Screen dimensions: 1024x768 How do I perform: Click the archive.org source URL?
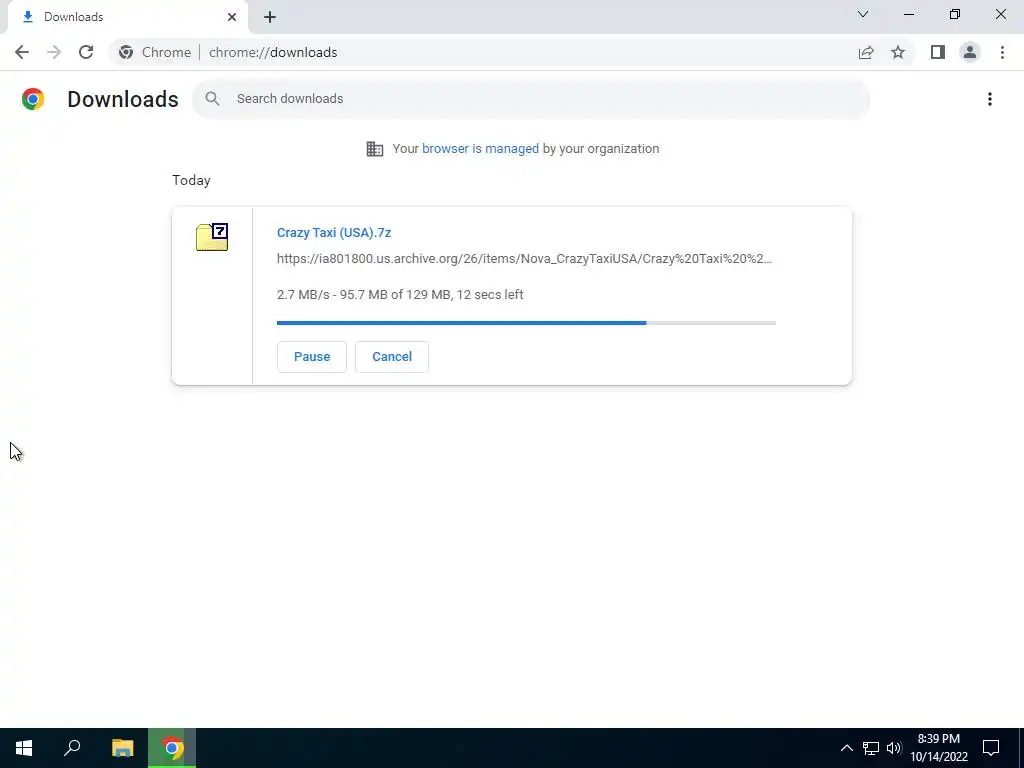[x=524, y=259]
